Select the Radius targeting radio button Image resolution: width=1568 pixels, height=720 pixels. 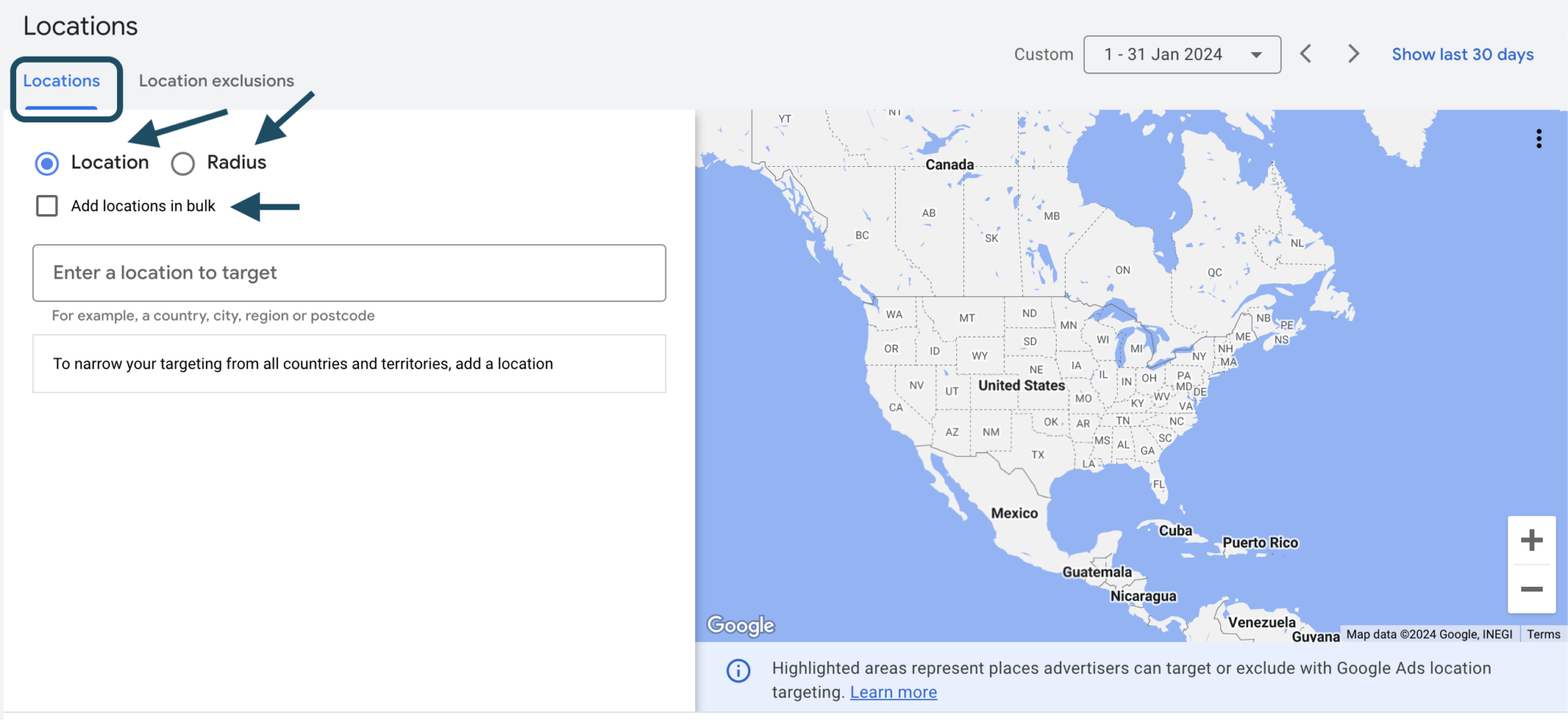click(x=183, y=163)
